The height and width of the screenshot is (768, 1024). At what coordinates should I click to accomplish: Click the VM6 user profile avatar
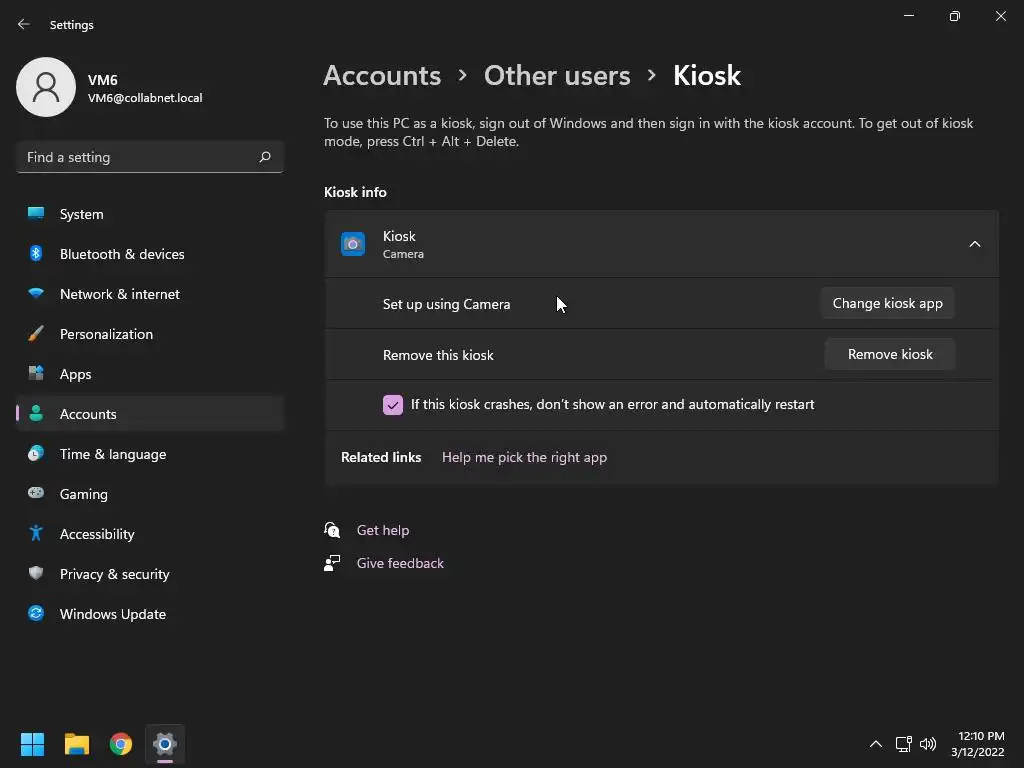coord(46,87)
